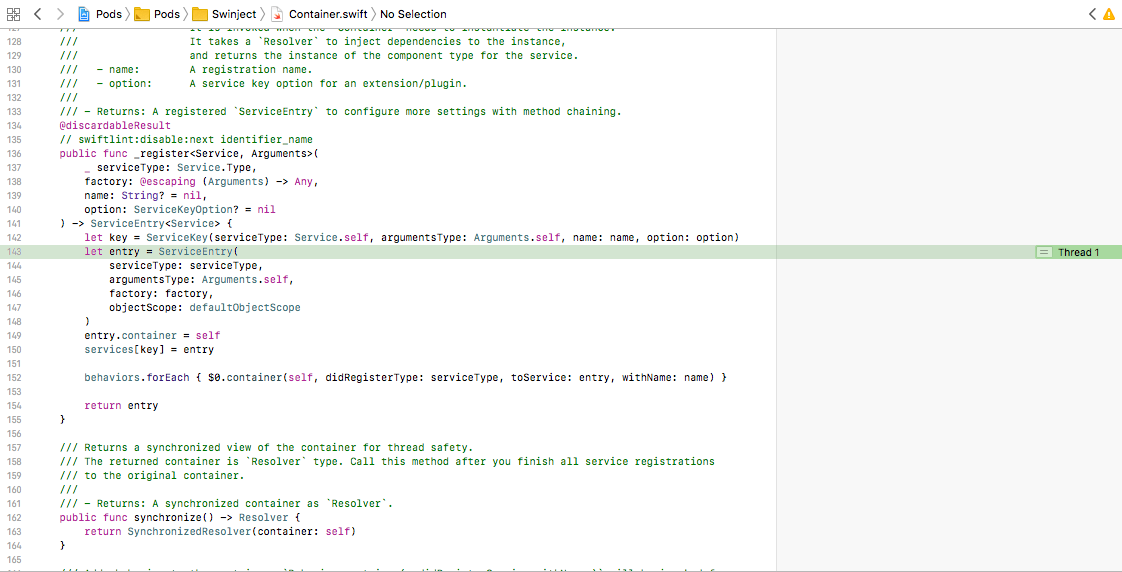
Task: Click 'factory: factory,' on line 146
Action: tap(161, 294)
